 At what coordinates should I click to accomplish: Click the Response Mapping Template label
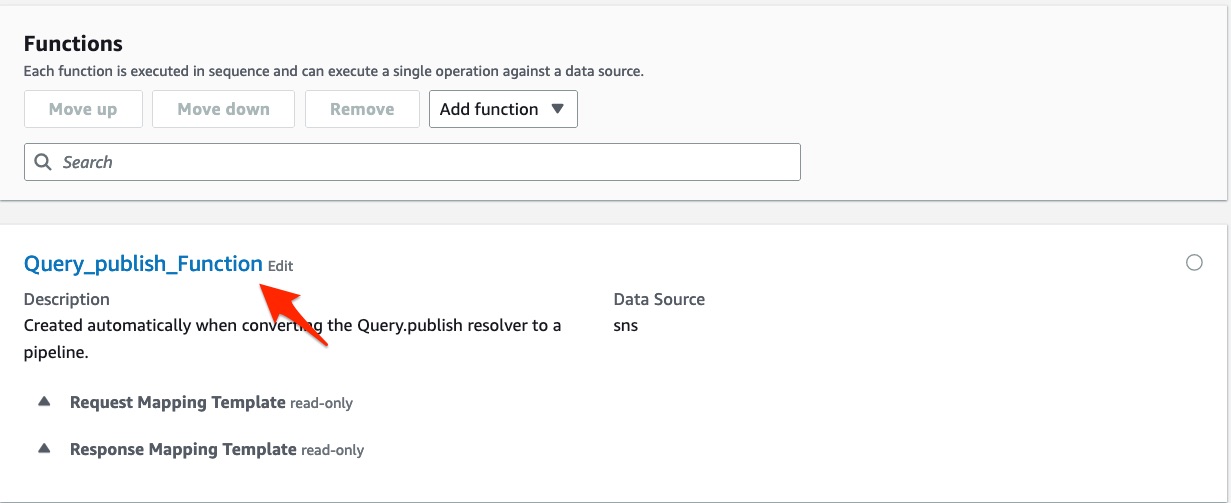183,449
